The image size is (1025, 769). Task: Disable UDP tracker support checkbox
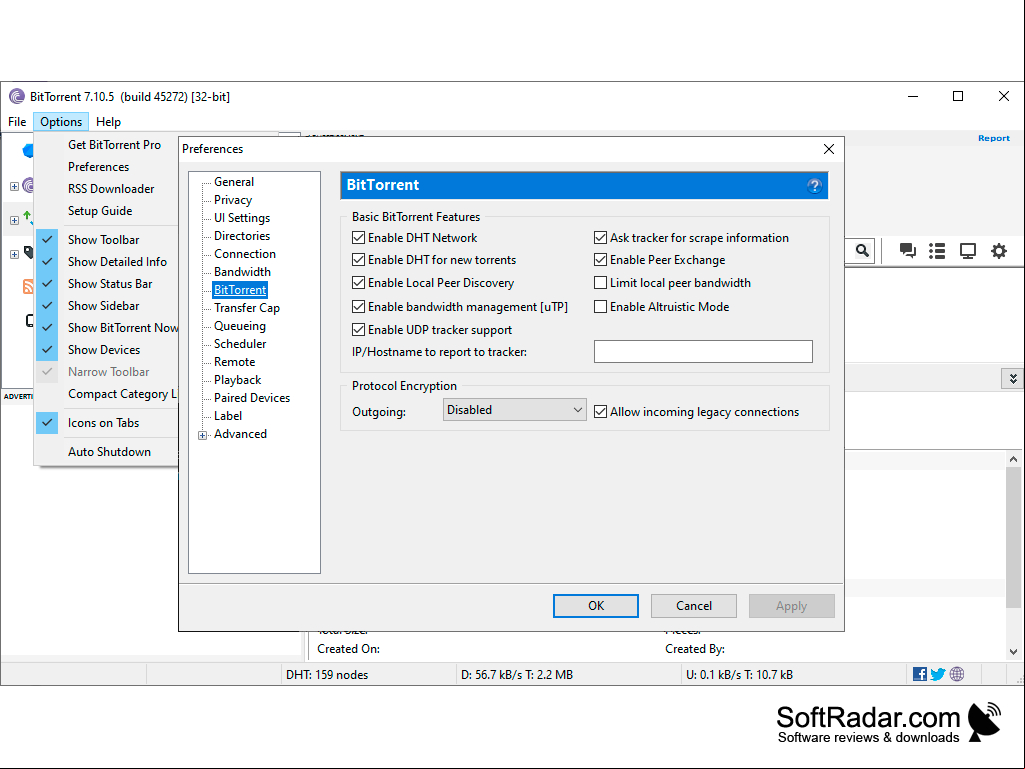tap(358, 330)
